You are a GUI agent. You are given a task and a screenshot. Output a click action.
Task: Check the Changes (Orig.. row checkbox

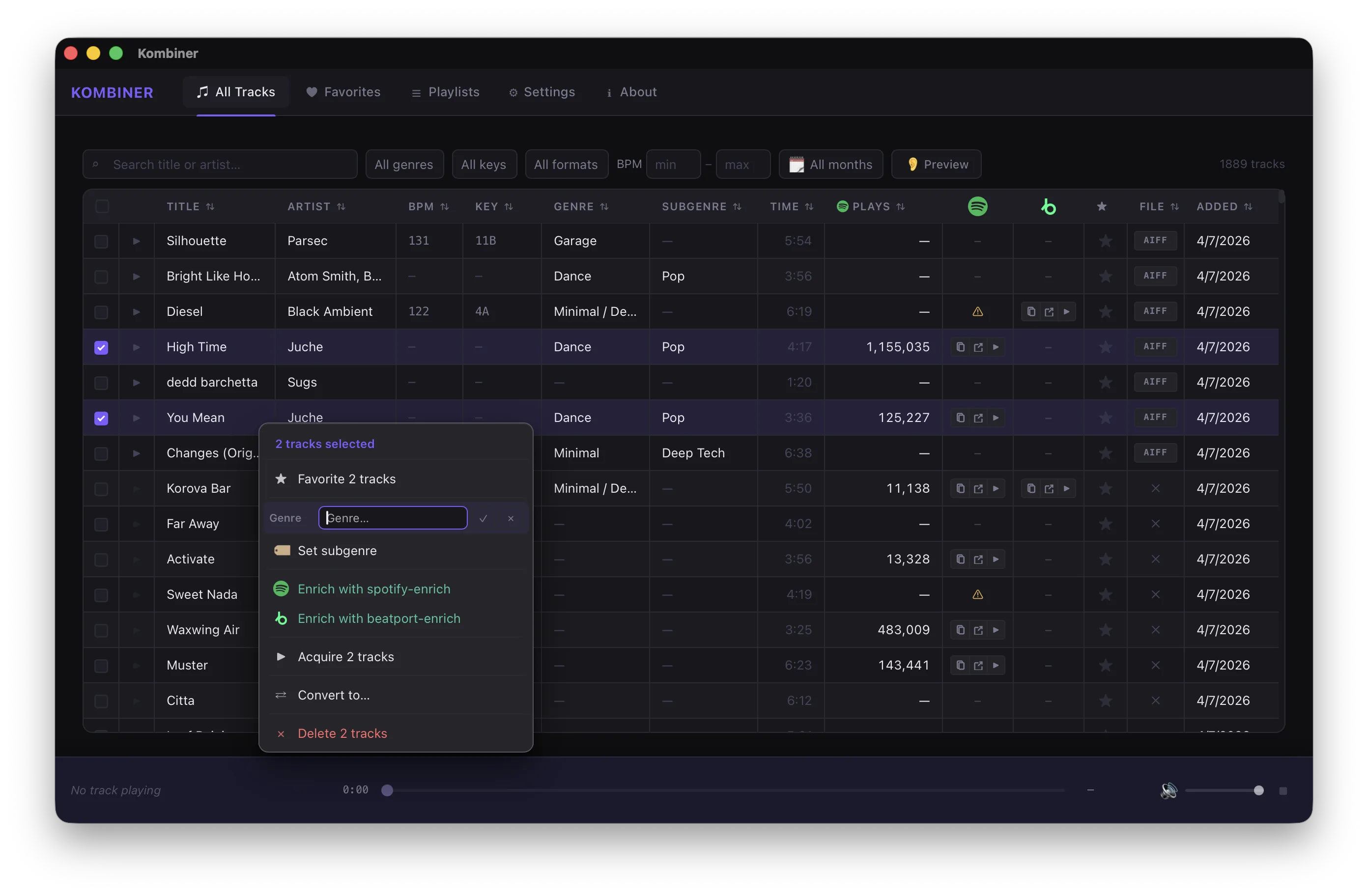point(101,453)
